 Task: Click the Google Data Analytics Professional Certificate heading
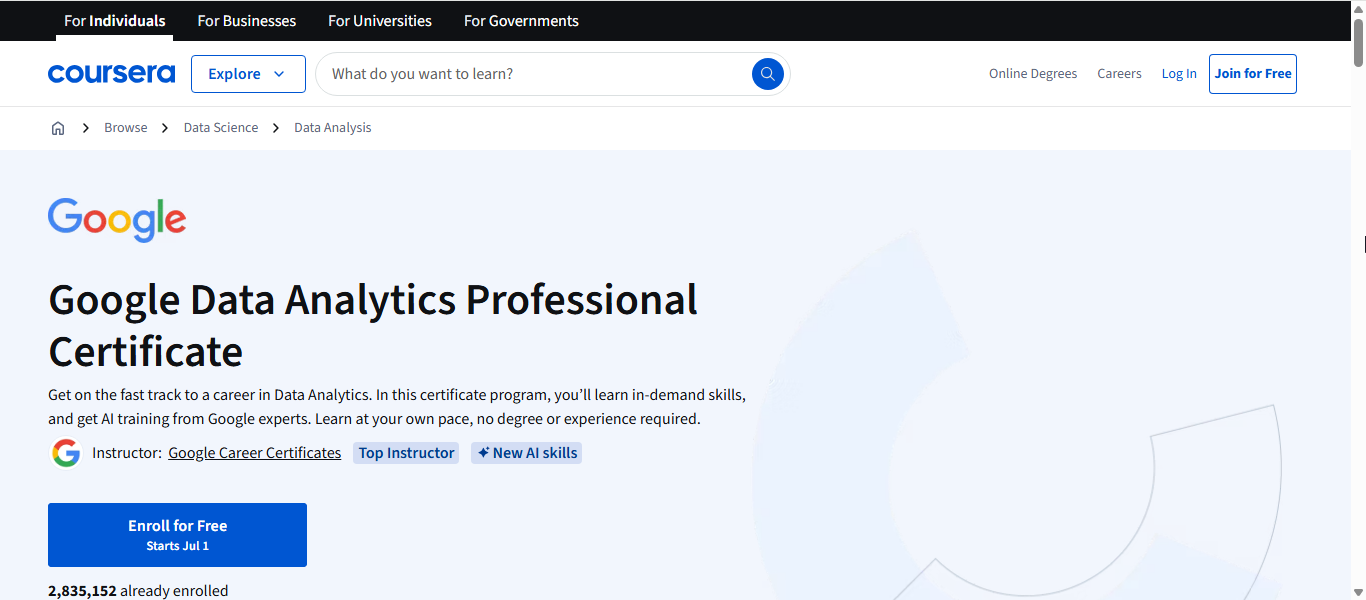tap(373, 326)
